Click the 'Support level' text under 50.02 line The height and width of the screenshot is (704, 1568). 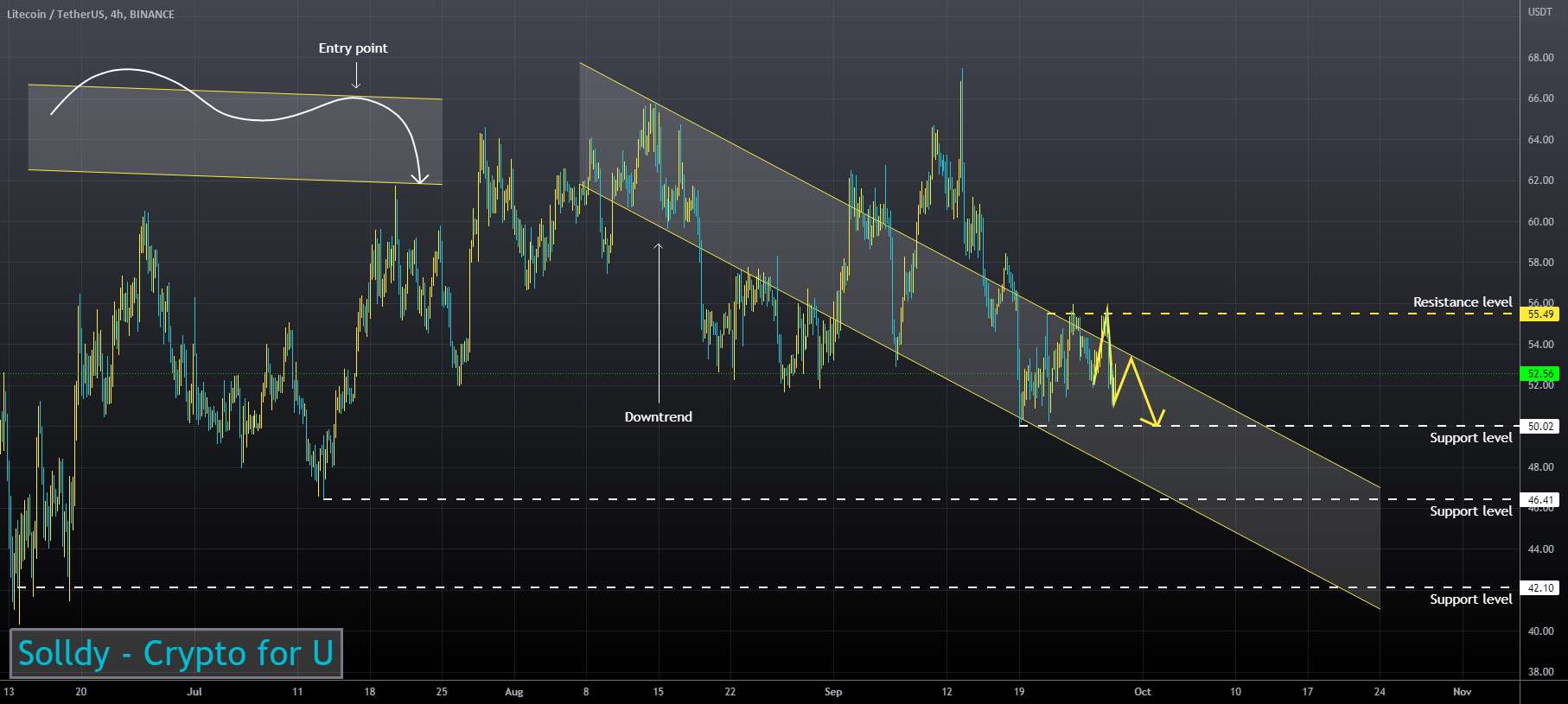(x=1470, y=438)
